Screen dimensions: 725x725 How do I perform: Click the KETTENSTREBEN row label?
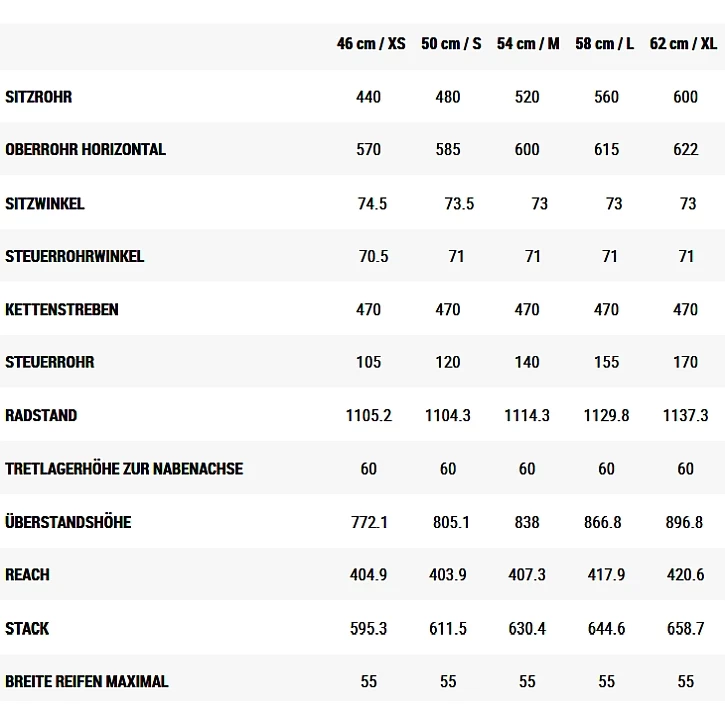click(x=62, y=309)
